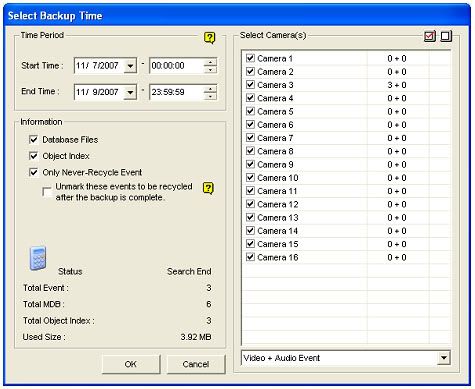The height and width of the screenshot is (389, 475).
Task: Click the Used Size value 3.92 MB
Action: point(196,337)
